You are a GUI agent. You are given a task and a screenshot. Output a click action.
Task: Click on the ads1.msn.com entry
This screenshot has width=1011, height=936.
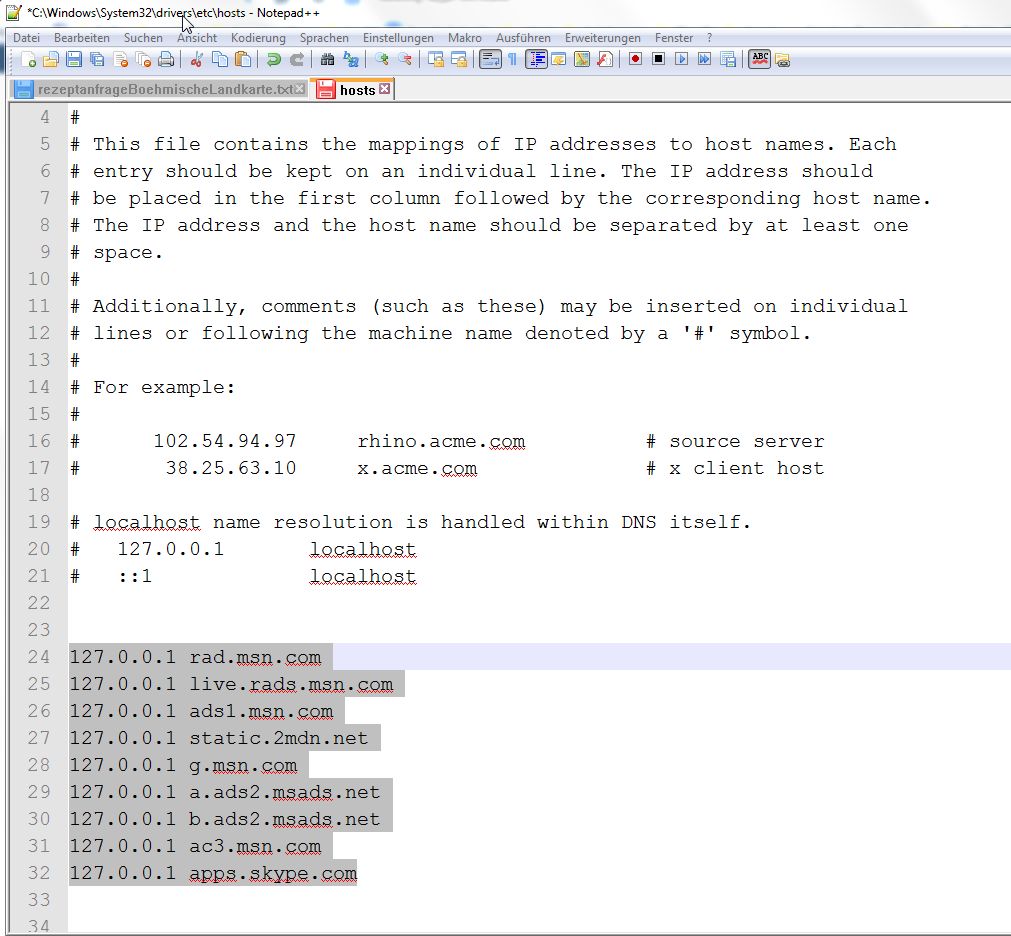click(261, 711)
